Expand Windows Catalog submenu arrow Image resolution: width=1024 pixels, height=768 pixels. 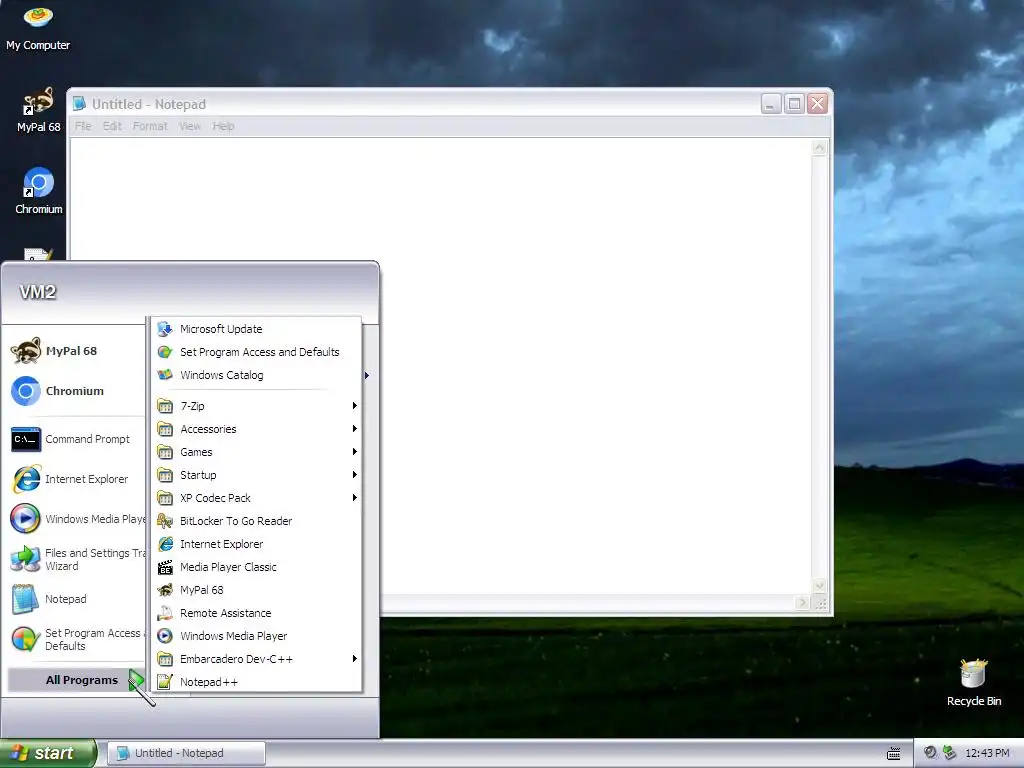367,376
